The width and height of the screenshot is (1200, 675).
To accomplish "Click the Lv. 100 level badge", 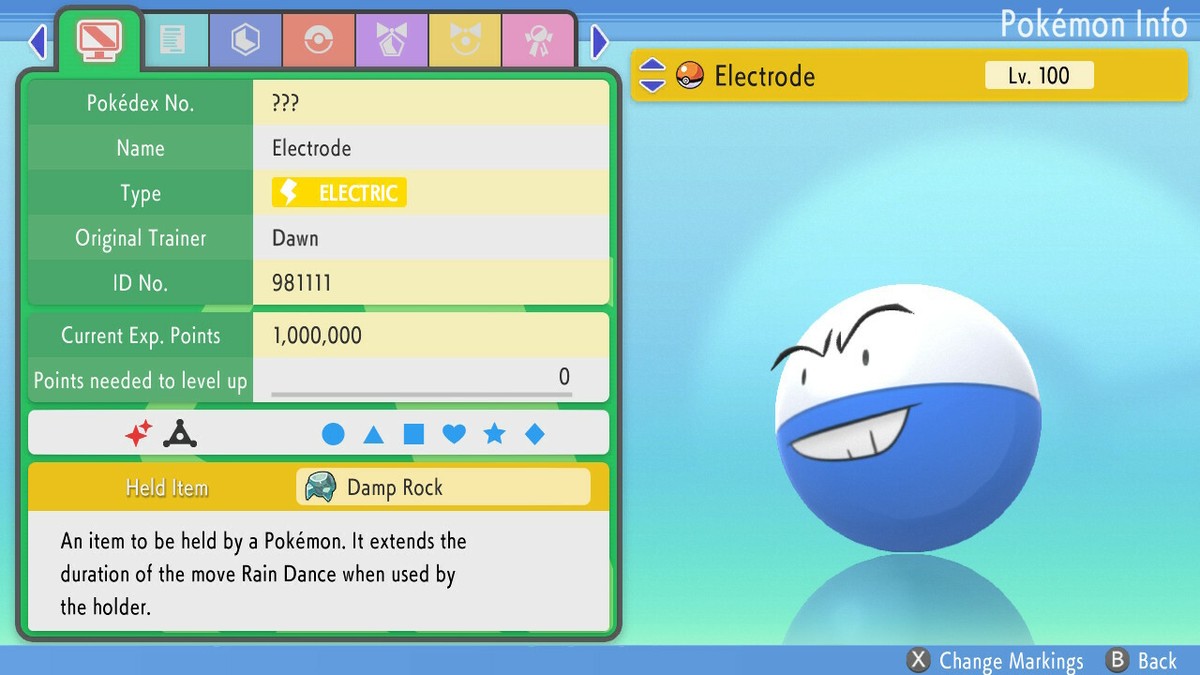I will click(1039, 75).
